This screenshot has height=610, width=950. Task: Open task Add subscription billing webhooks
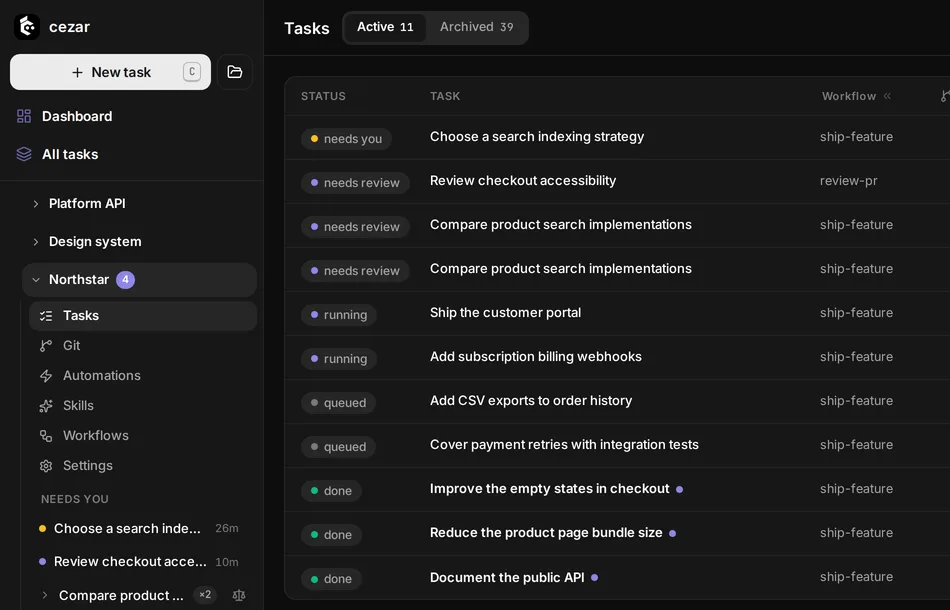coord(536,357)
